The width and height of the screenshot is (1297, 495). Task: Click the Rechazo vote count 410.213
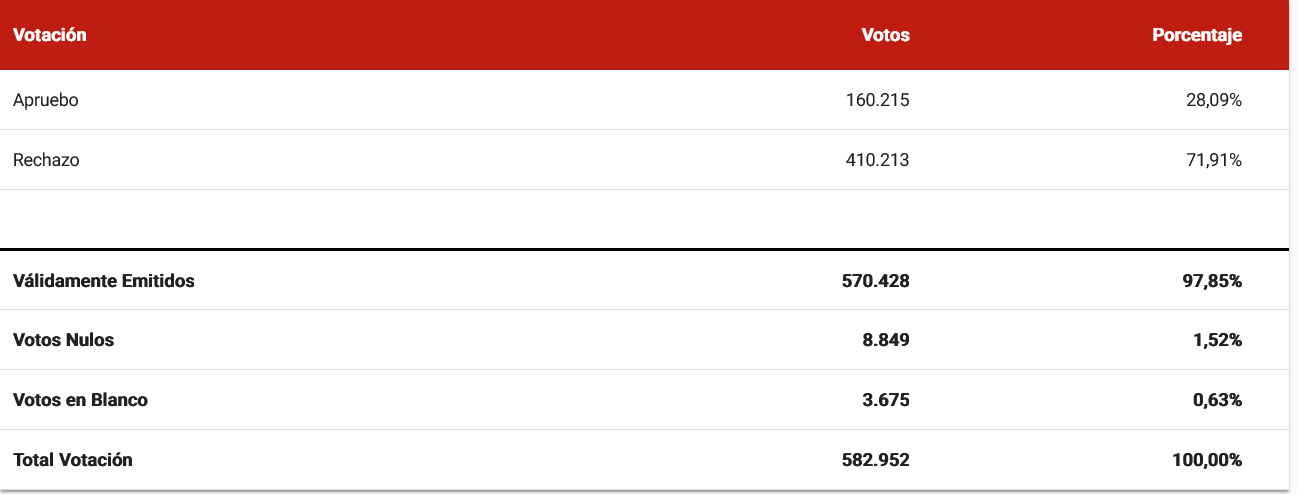point(877,160)
